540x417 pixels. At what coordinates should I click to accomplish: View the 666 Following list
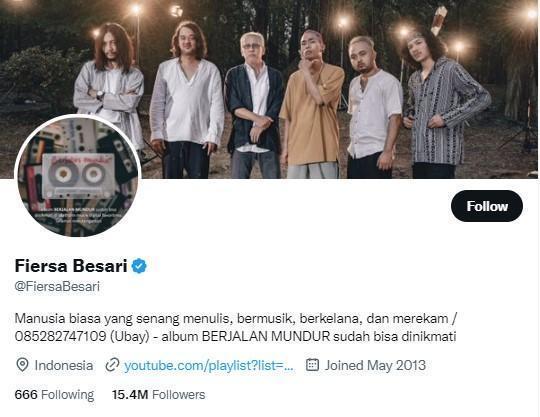click(54, 395)
